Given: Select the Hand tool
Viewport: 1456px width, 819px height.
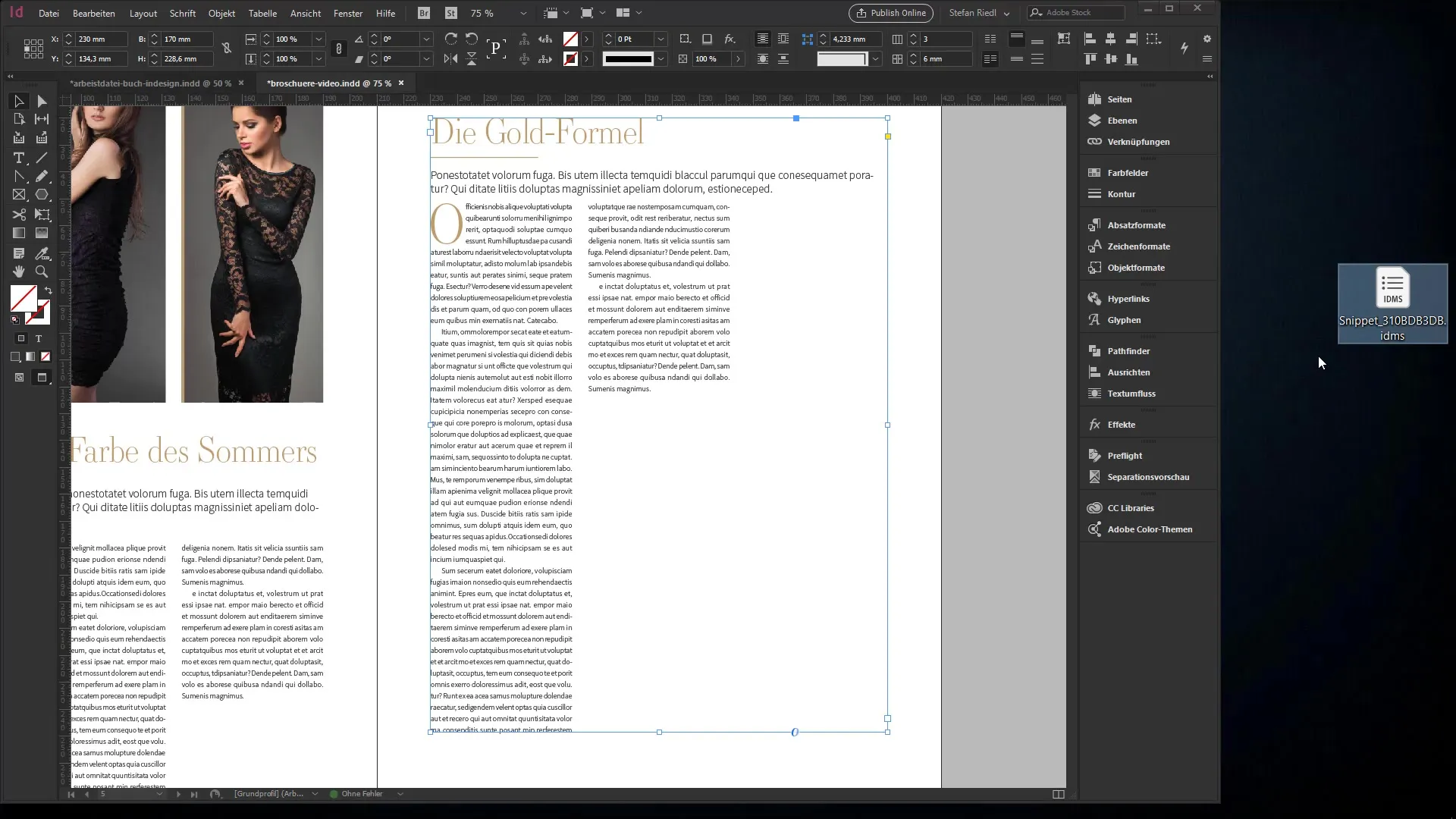Looking at the screenshot, I should pos(19,271).
